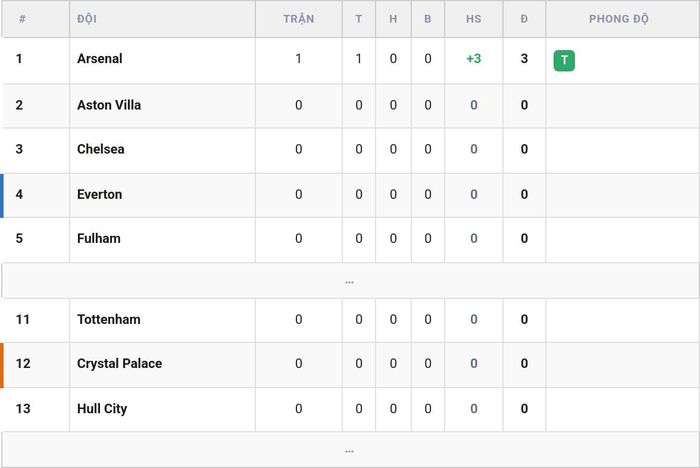Expand the hidden rows below Fulham
Viewport: 700px width, 468px height.
pyautogui.click(x=350, y=281)
